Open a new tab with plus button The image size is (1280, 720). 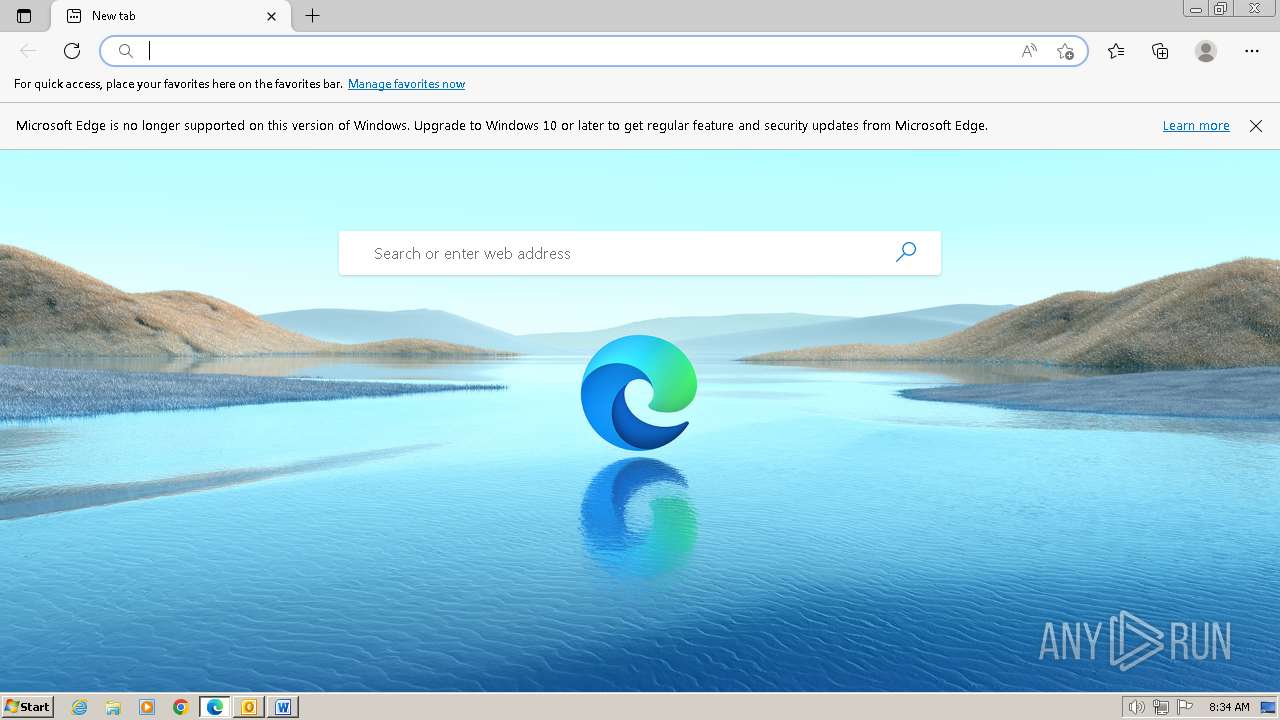click(312, 16)
